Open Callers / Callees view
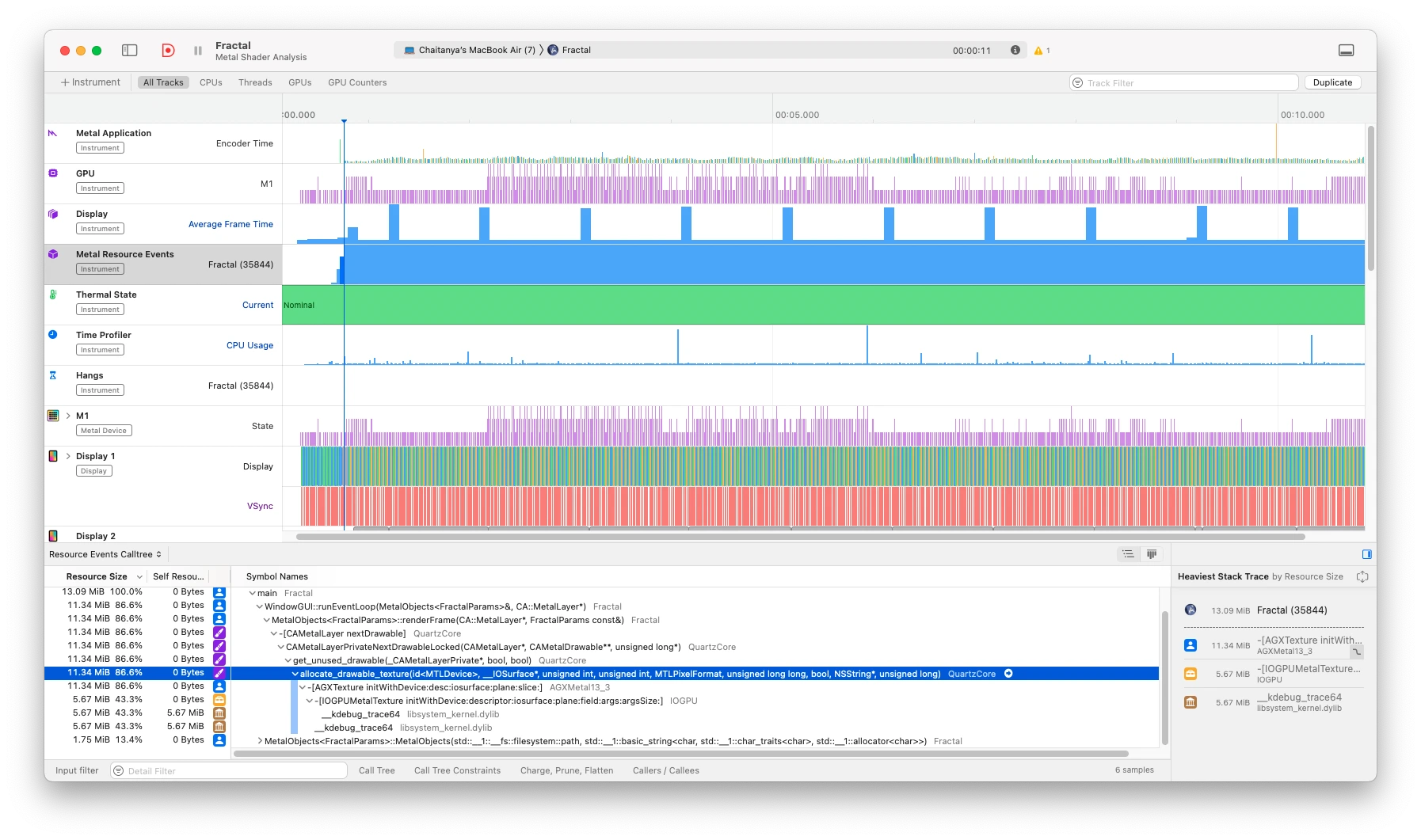This screenshot has width=1421, height=840. 665,770
